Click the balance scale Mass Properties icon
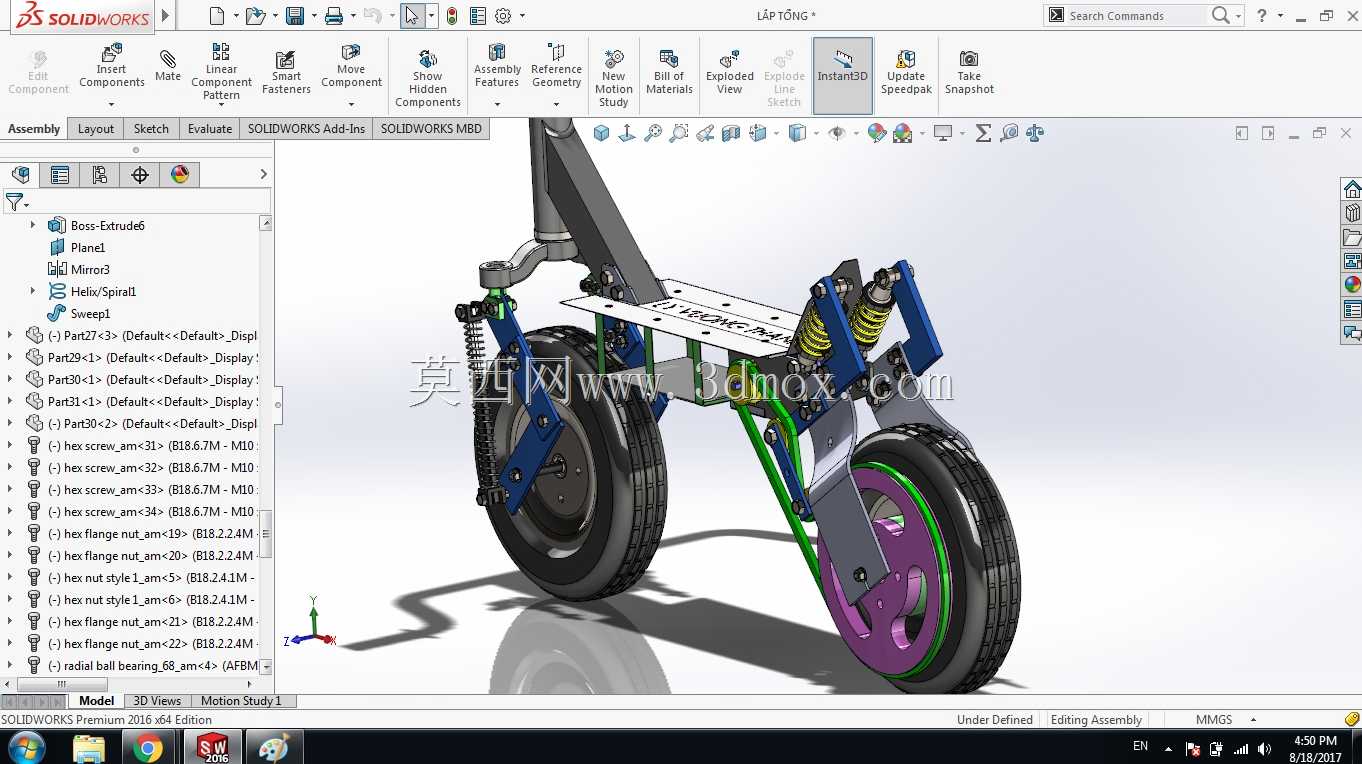 [x=1035, y=133]
